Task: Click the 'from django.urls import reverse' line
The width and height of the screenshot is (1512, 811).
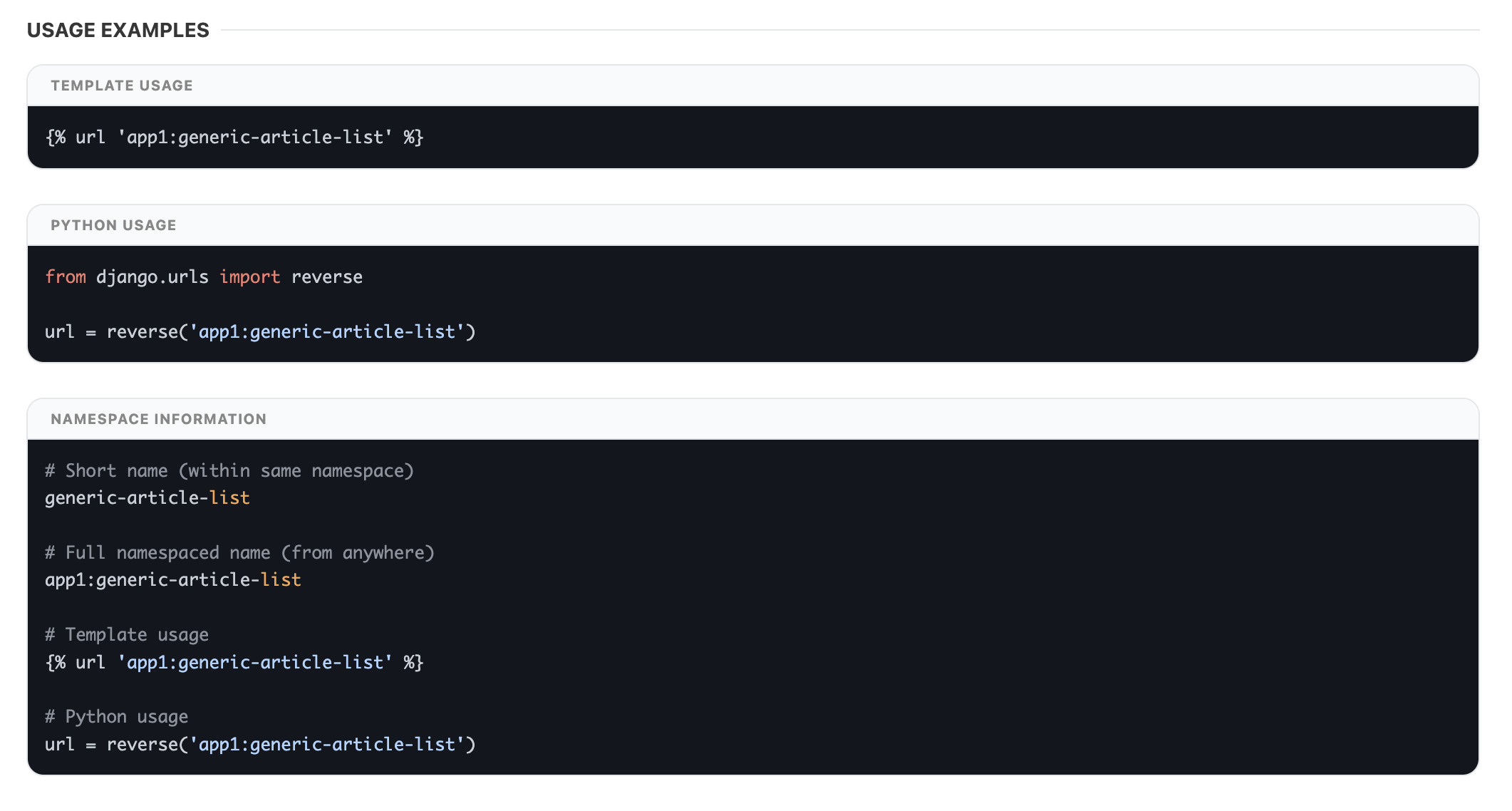Action: [204, 277]
